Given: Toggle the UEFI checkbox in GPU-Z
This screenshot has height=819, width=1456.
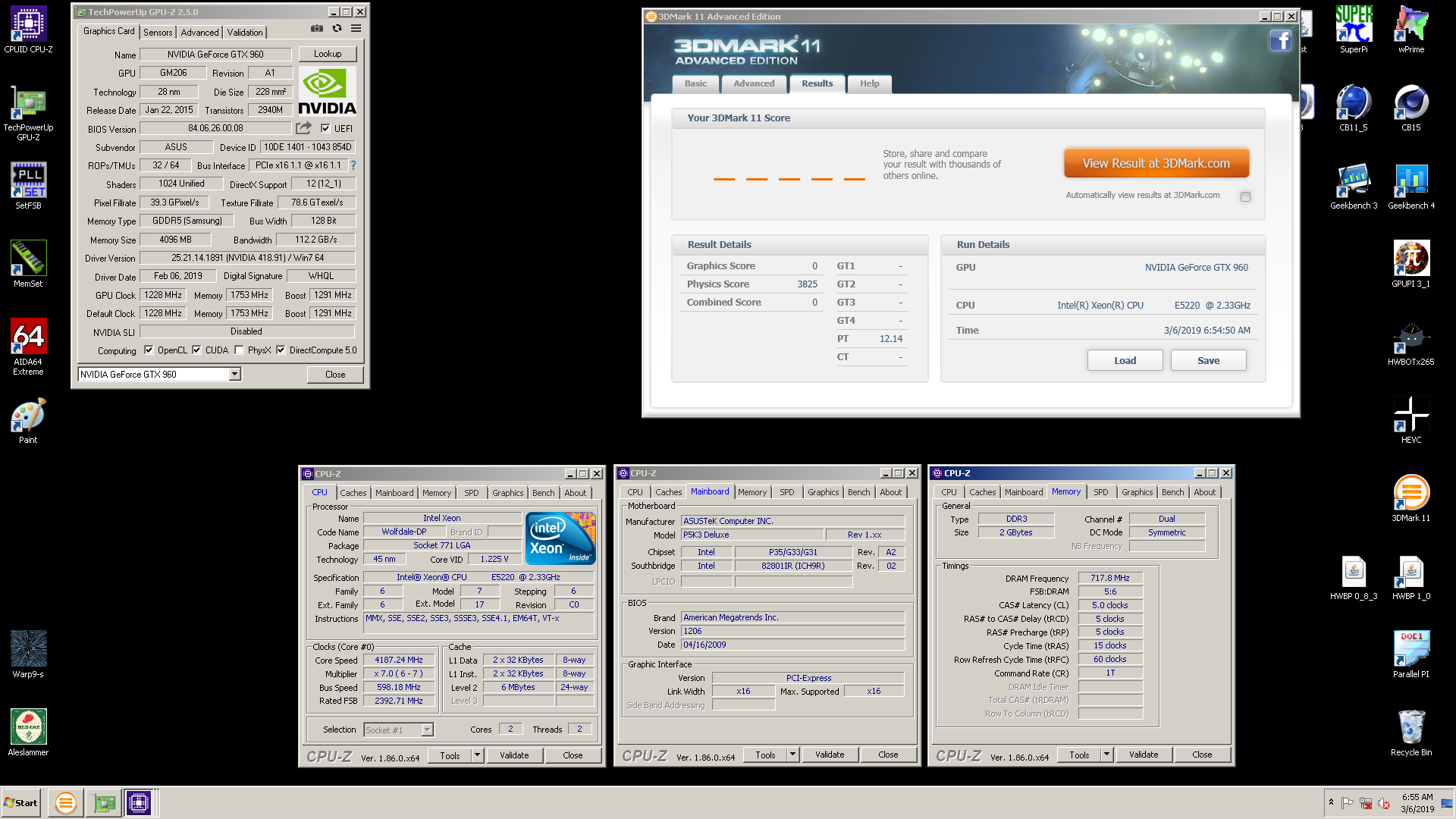Looking at the screenshot, I should [325, 129].
